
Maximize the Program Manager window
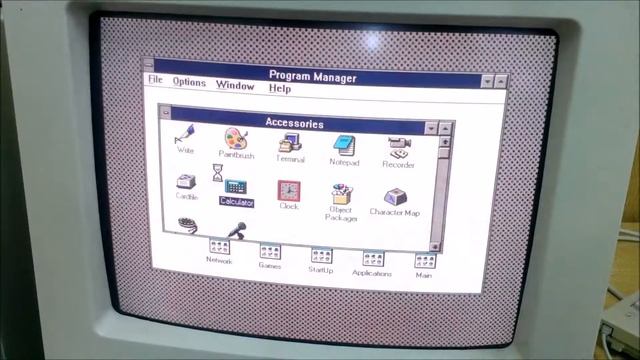[501, 82]
